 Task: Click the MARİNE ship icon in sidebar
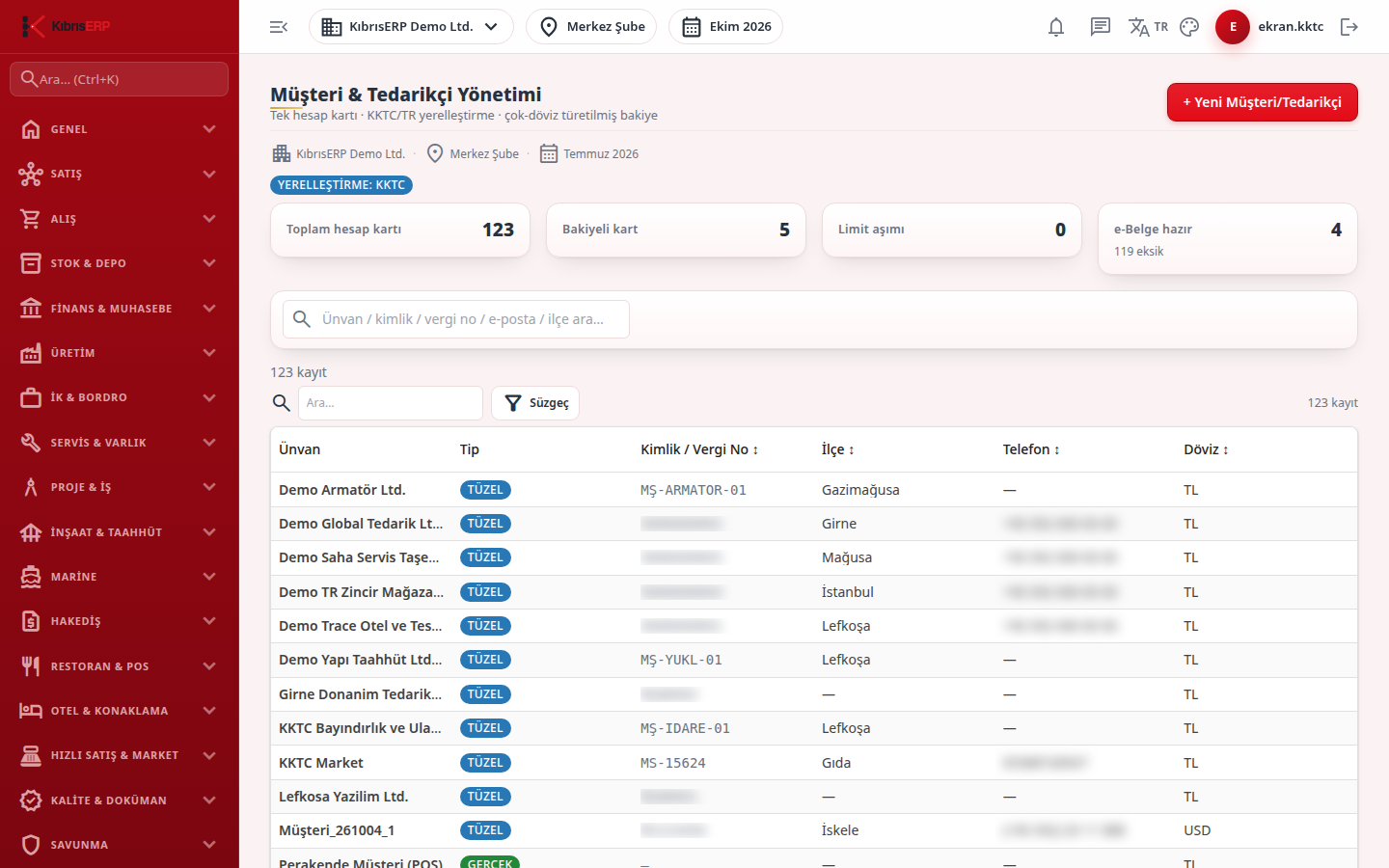31,577
